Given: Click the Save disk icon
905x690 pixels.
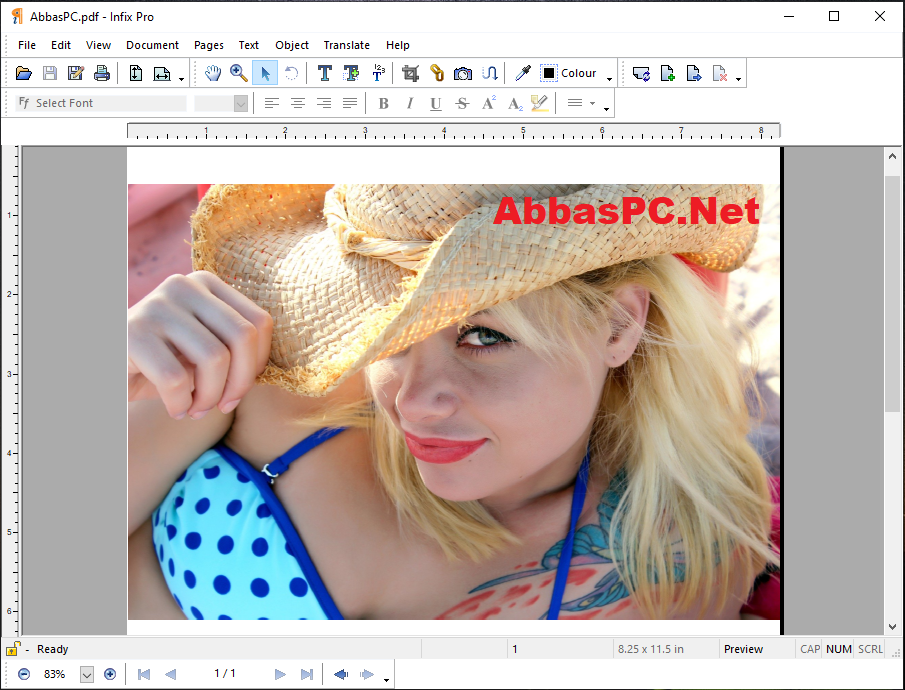Looking at the screenshot, I should (50, 73).
